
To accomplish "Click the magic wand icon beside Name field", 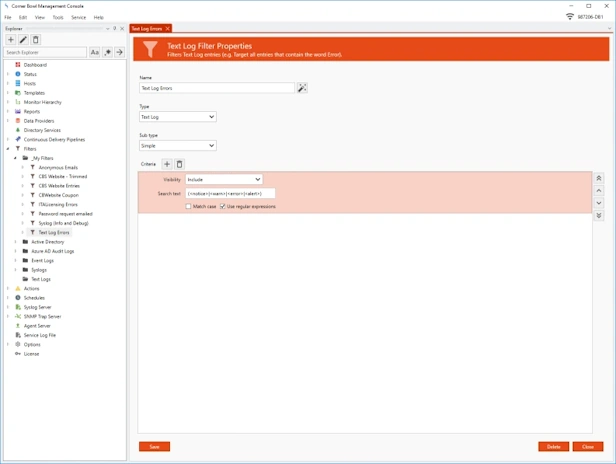I will tap(302, 88).
